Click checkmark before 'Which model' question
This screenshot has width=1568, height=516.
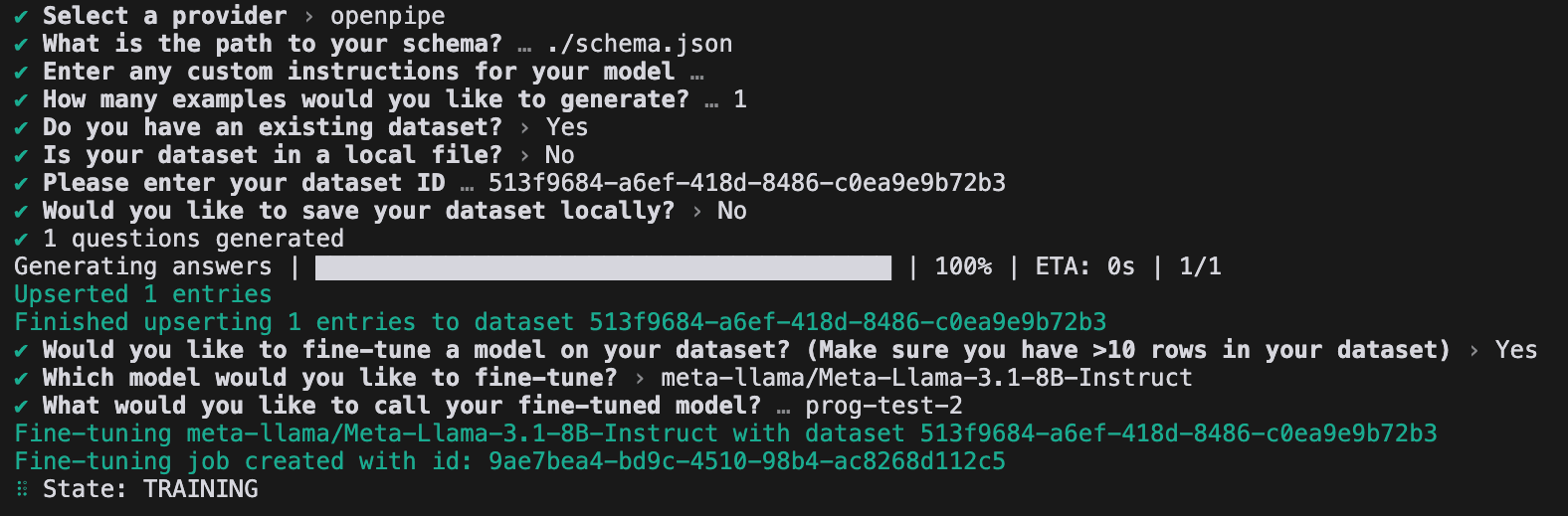point(21,379)
